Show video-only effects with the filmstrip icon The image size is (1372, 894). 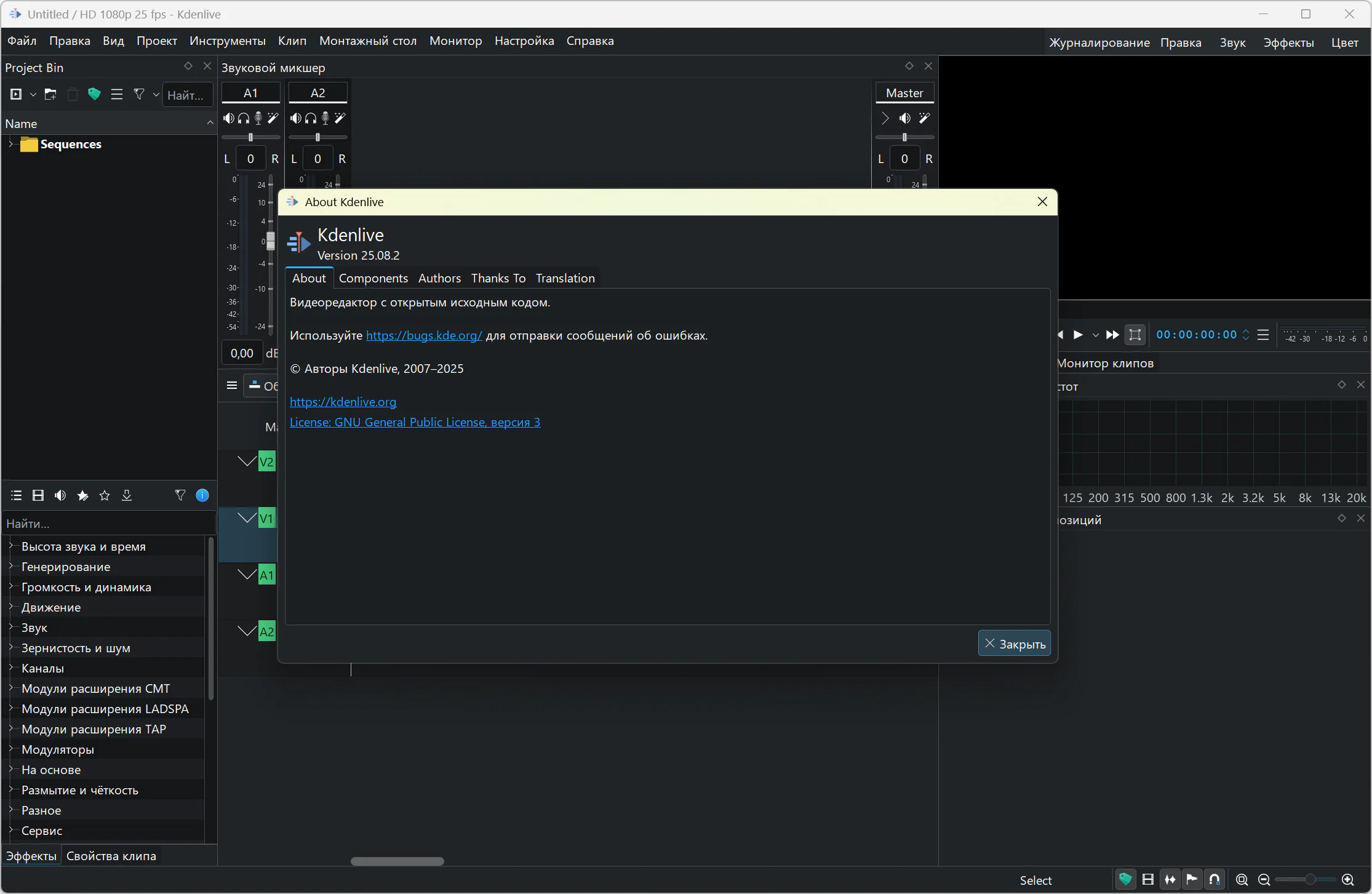point(38,496)
